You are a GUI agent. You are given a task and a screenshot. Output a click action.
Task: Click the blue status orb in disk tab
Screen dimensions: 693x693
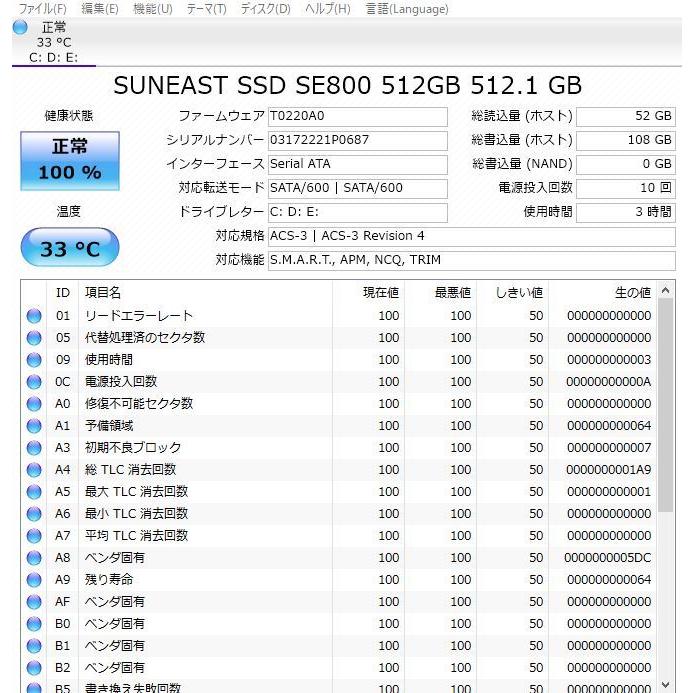point(20,27)
